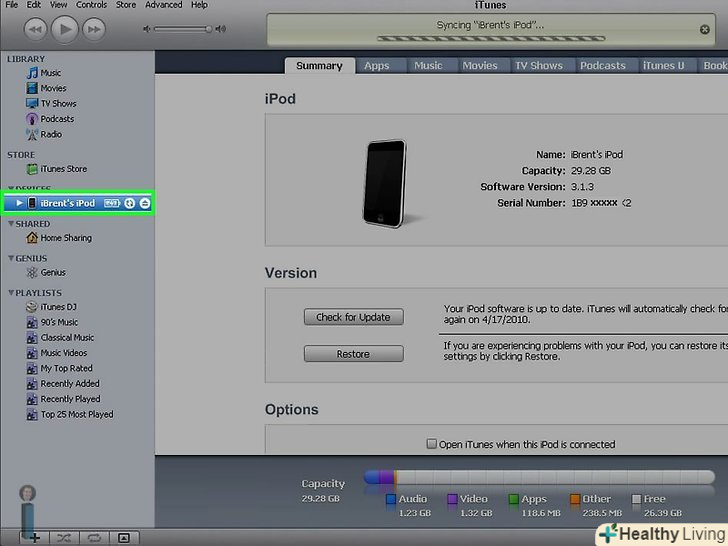Select the Podcasts library icon
The width and height of the screenshot is (728, 546).
32,119
